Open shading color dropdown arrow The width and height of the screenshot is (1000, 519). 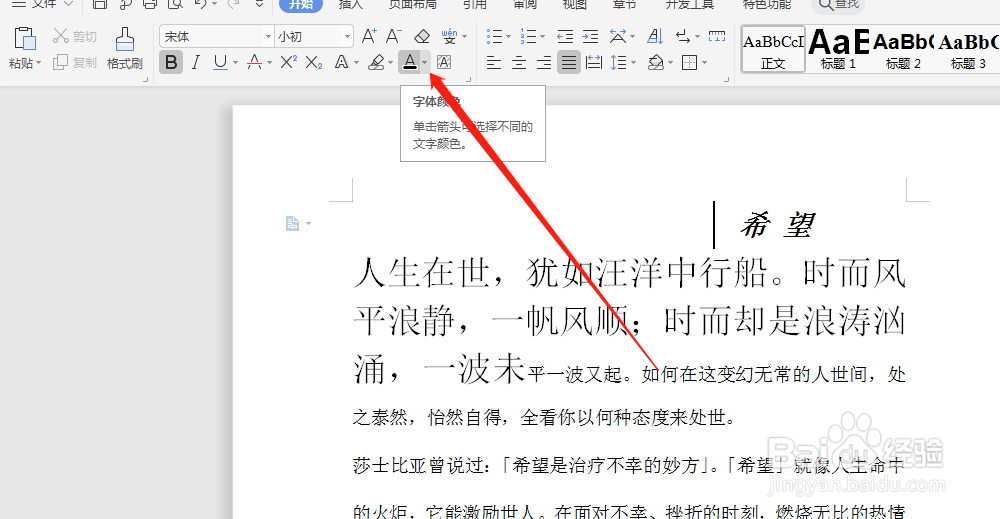(670, 62)
